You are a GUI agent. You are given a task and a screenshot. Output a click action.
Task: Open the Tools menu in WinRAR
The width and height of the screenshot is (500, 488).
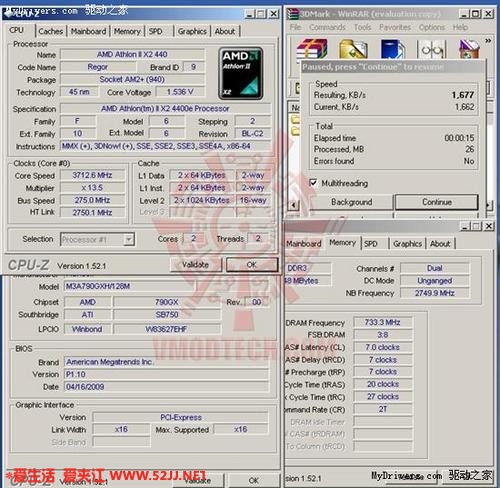(363, 27)
